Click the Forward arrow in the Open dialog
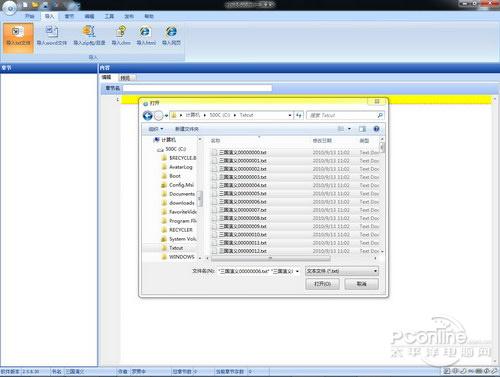 point(159,115)
